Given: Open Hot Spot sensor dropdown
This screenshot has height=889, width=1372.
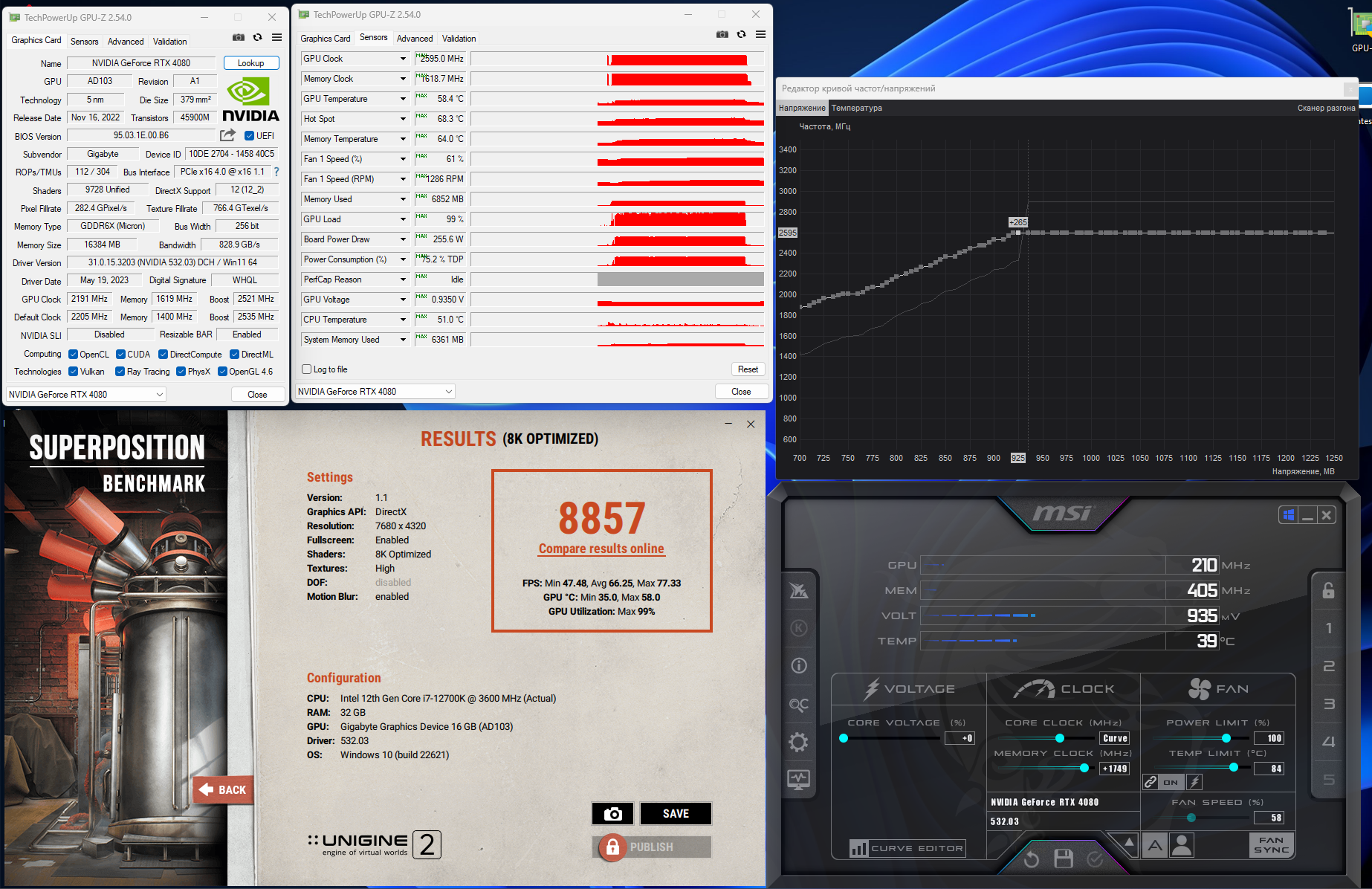Looking at the screenshot, I should coord(403,119).
